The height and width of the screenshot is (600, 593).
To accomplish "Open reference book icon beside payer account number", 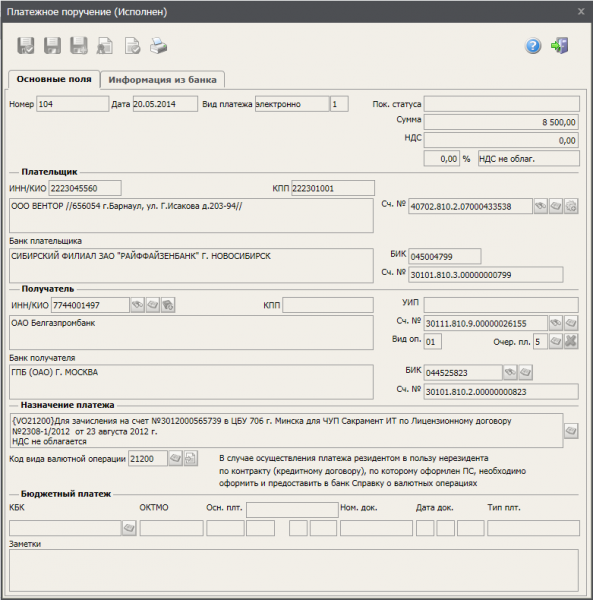I will [x=556, y=206].
